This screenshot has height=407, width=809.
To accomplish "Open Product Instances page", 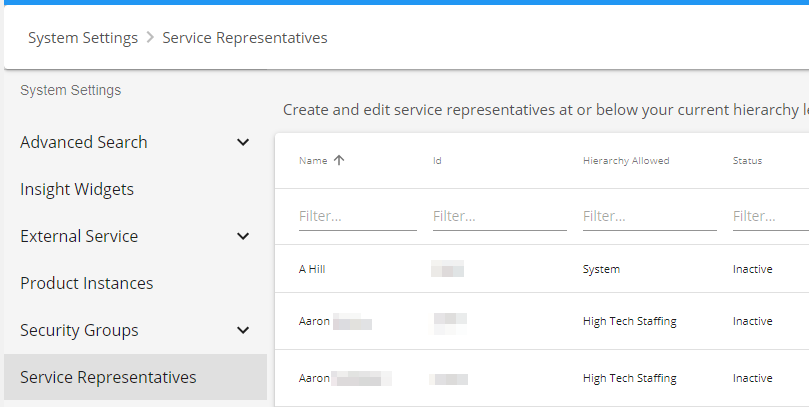I will (87, 283).
